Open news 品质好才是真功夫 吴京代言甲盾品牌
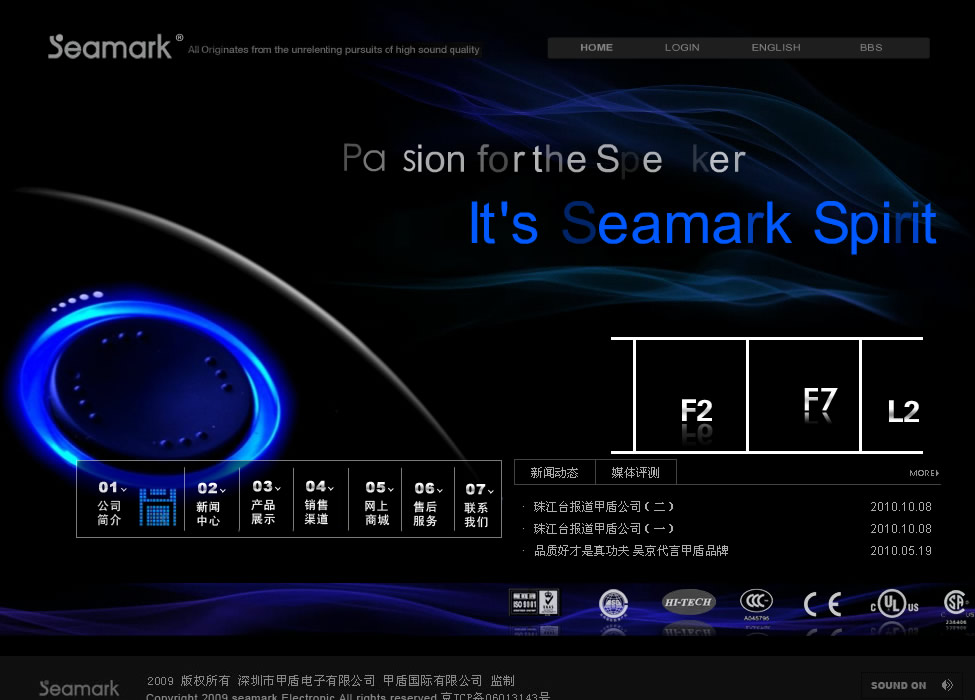975x700 pixels. [631, 551]
